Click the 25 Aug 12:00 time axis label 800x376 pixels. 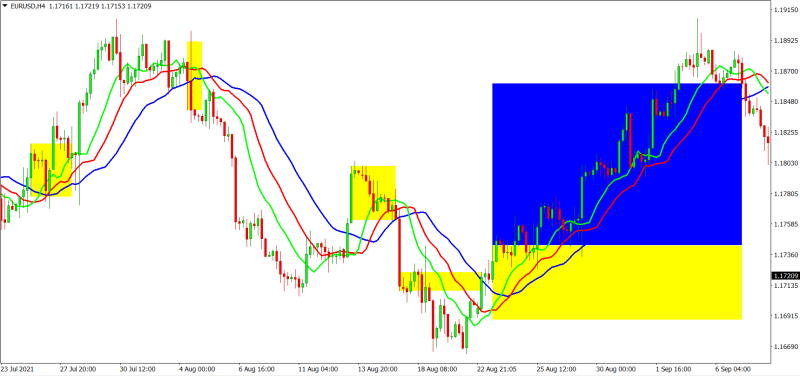coord(558,369)
